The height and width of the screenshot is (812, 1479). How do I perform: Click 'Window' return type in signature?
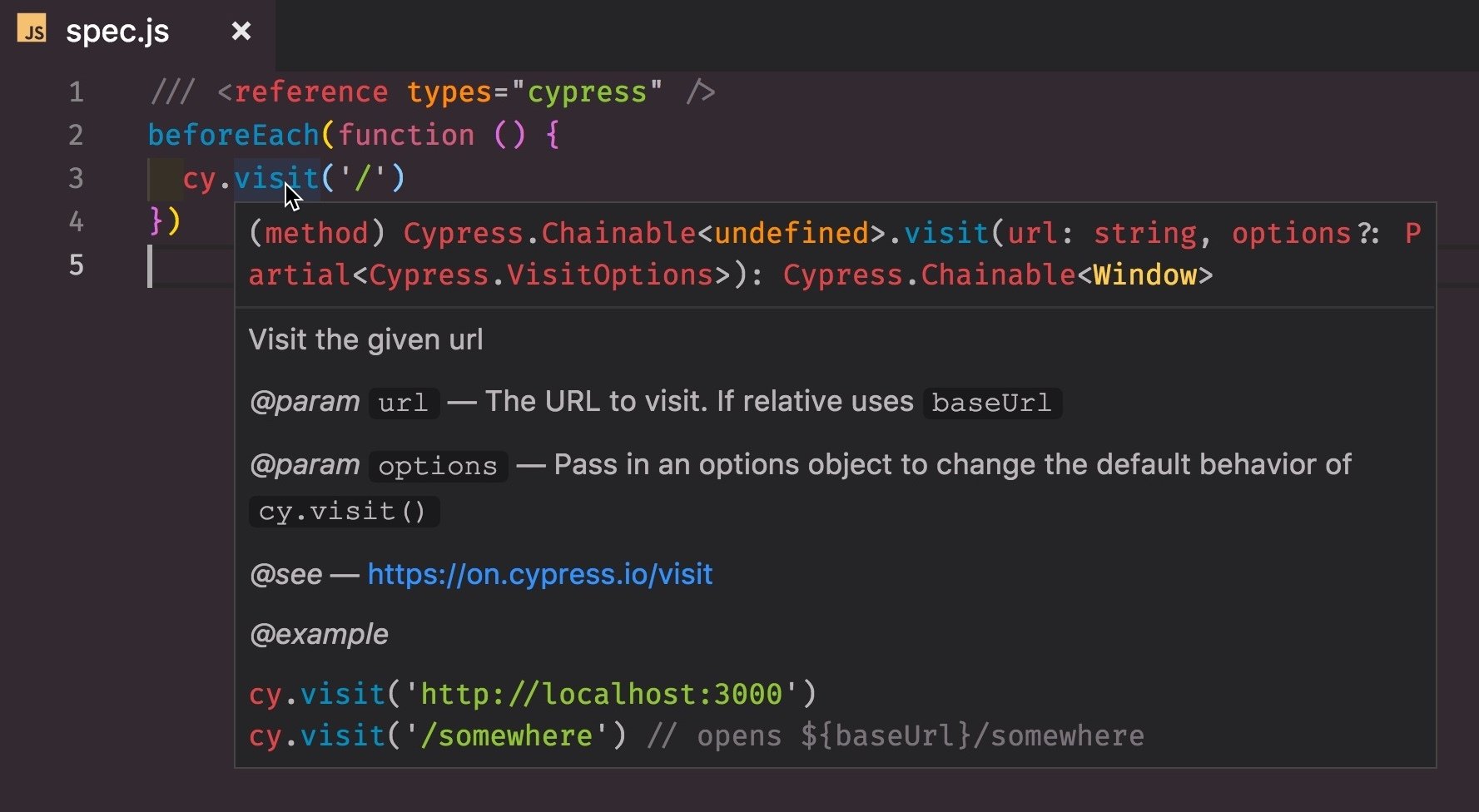[1144, 275]
